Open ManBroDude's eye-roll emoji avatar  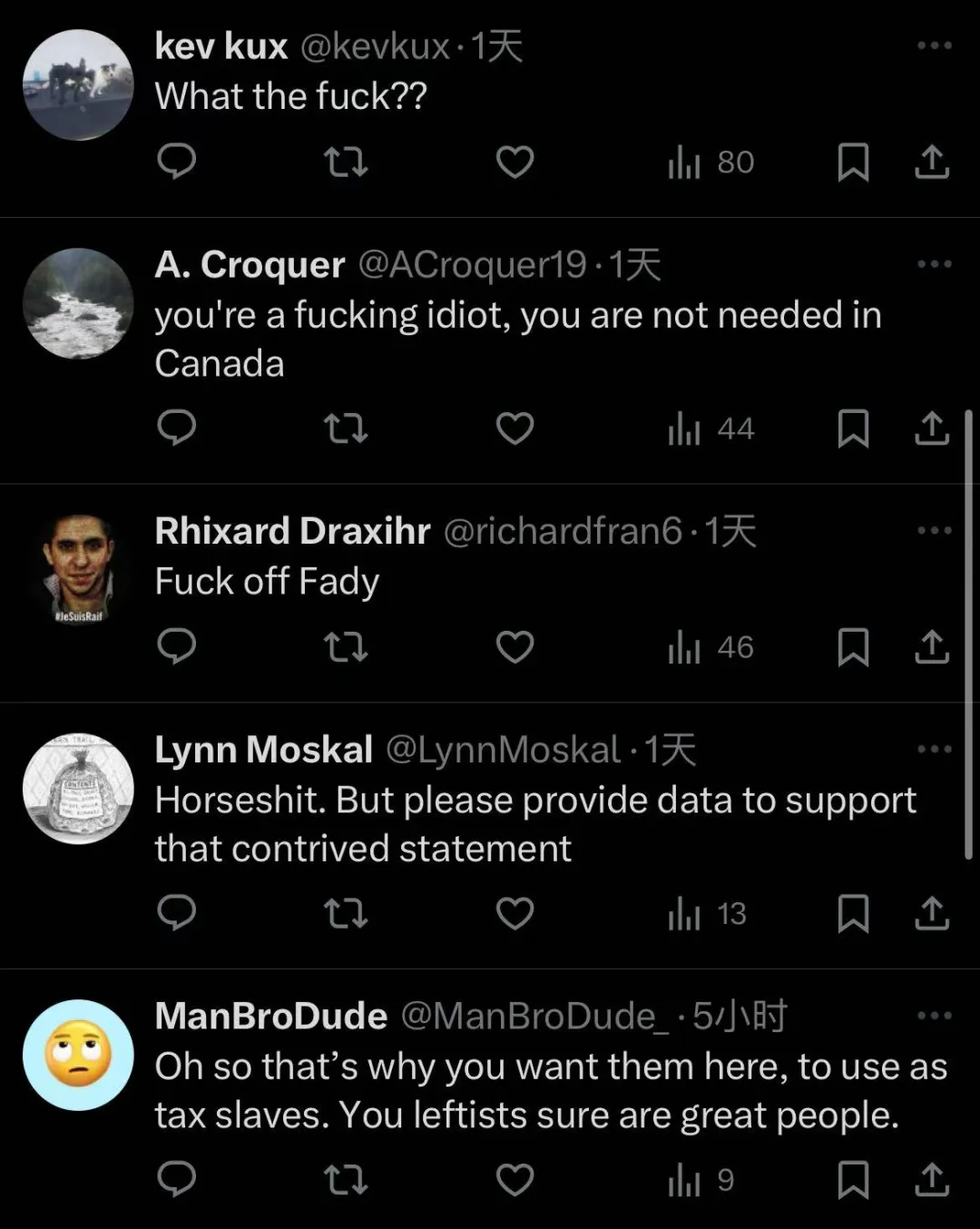pos(78,1055)
